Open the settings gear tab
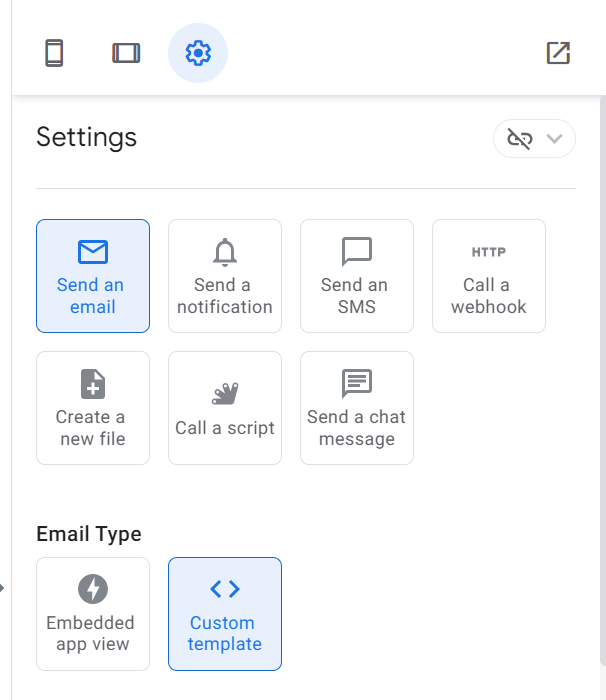Image resolution: width=606 pixels, height=700 pixels. click(x=198, y=53)
